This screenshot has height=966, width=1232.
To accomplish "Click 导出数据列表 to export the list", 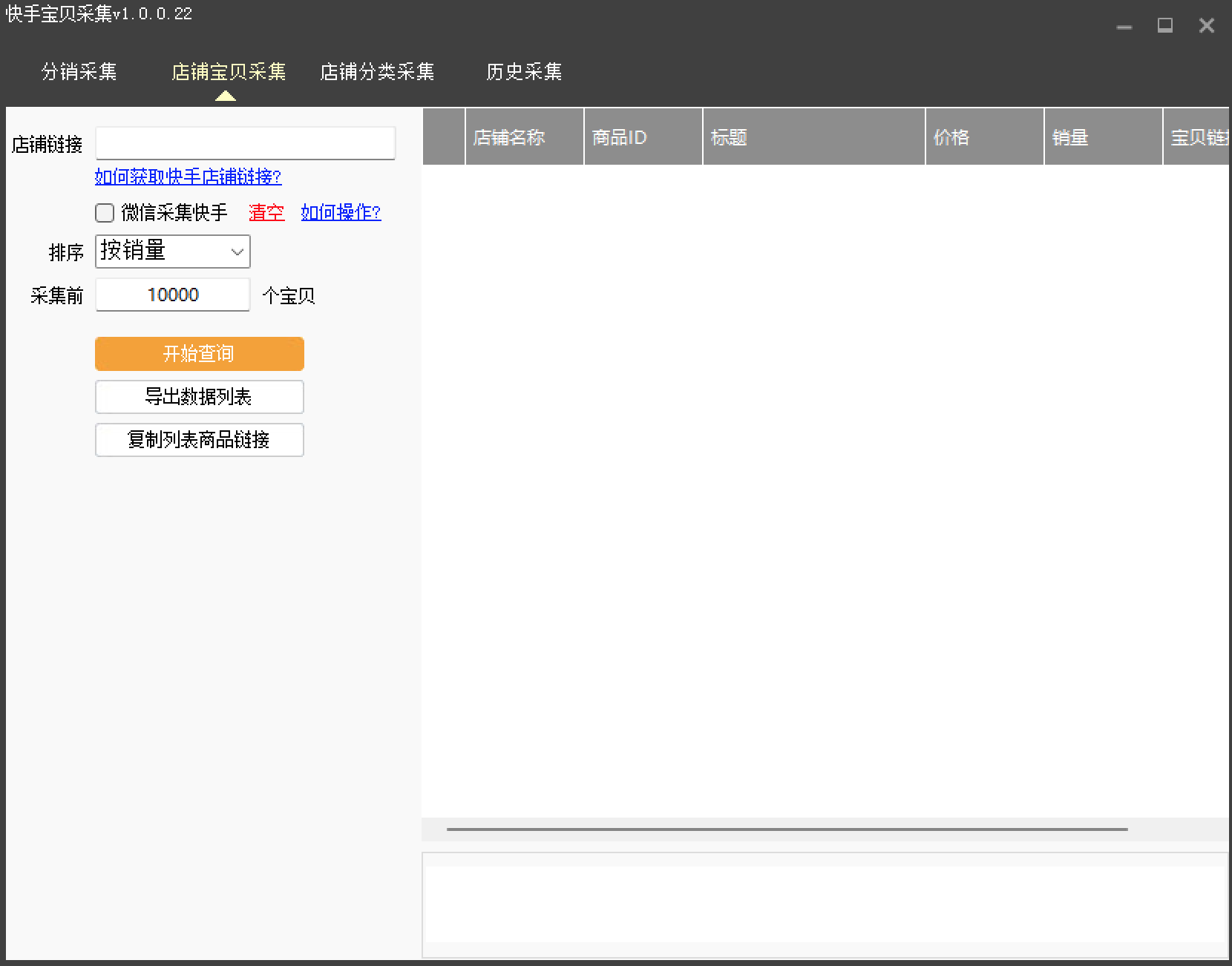I will (x=200, y=397).
